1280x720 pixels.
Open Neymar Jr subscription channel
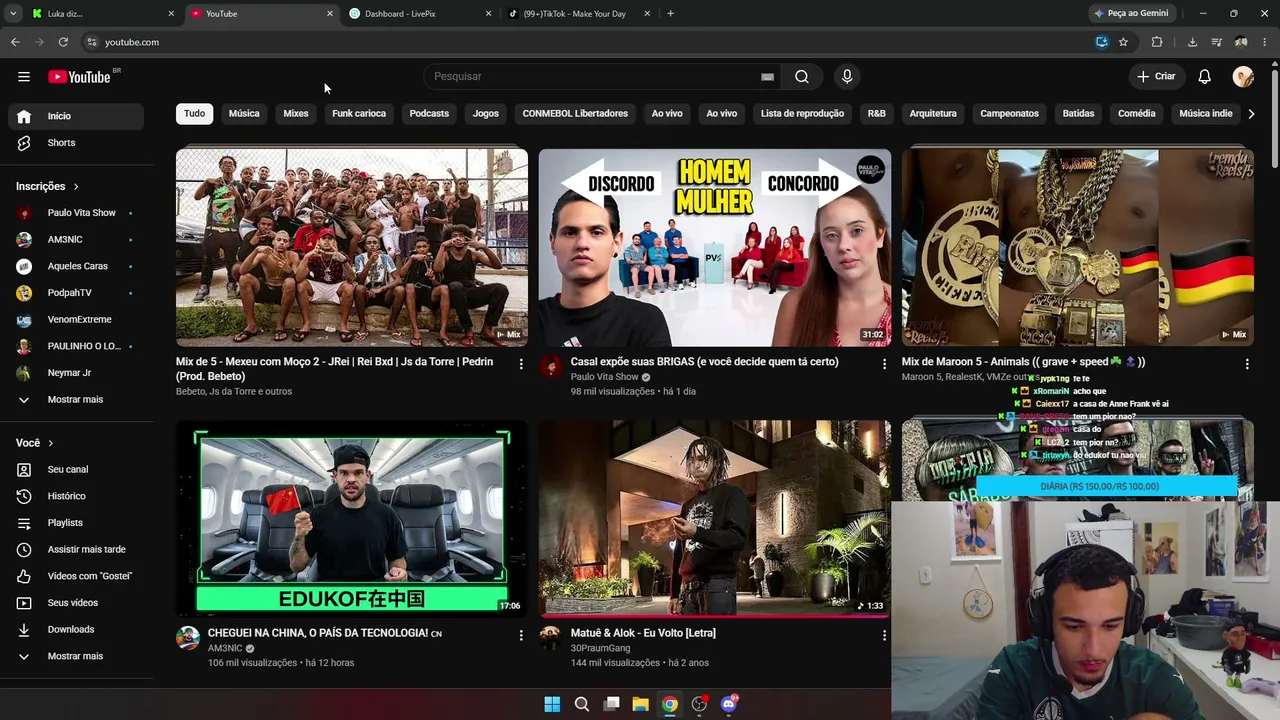click(76, 373)
